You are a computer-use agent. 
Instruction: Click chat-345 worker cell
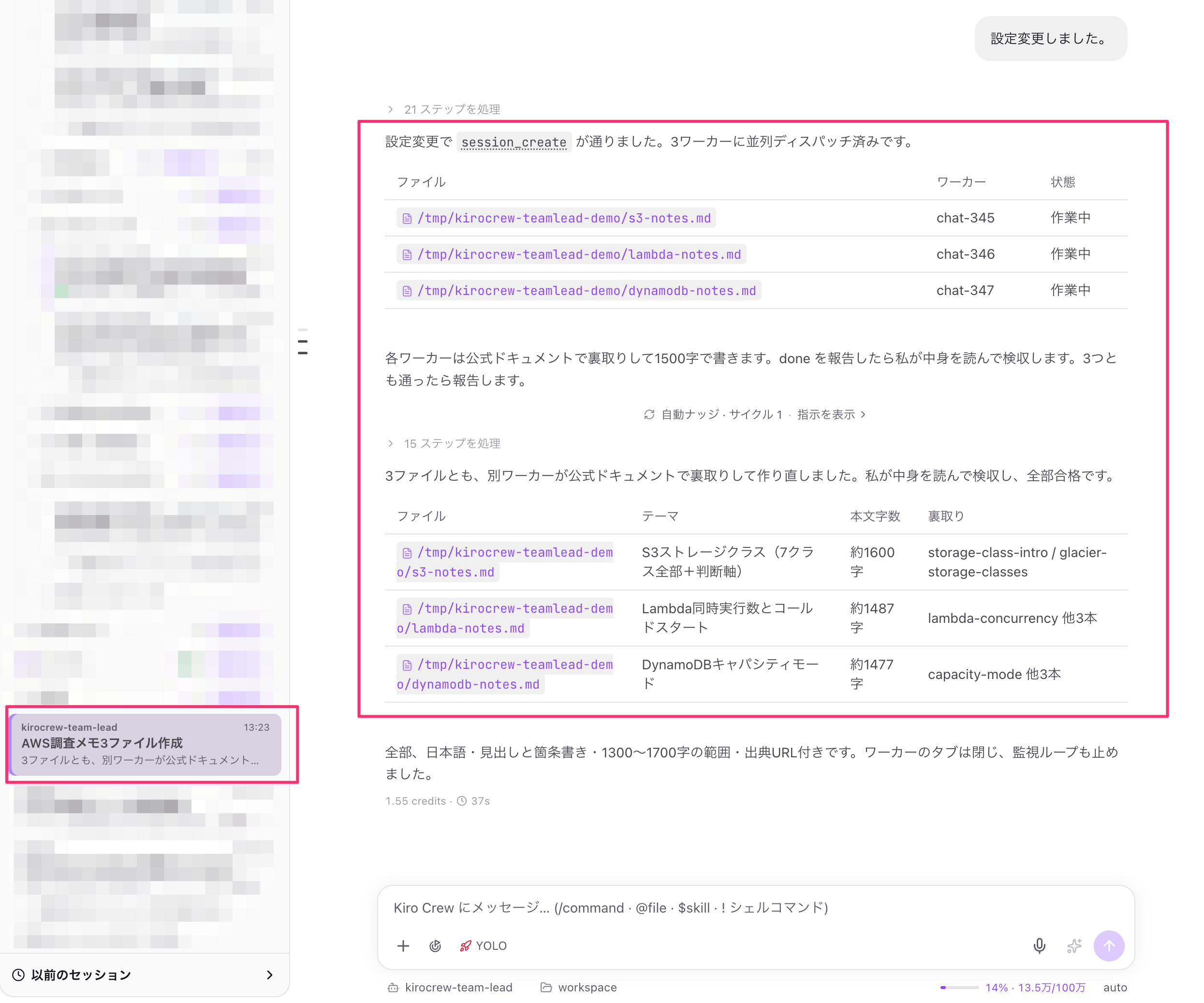(x=965, y=218)
